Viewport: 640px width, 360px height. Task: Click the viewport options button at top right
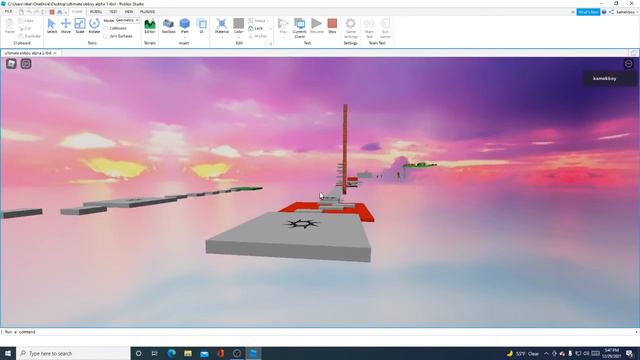click(629, 64)
